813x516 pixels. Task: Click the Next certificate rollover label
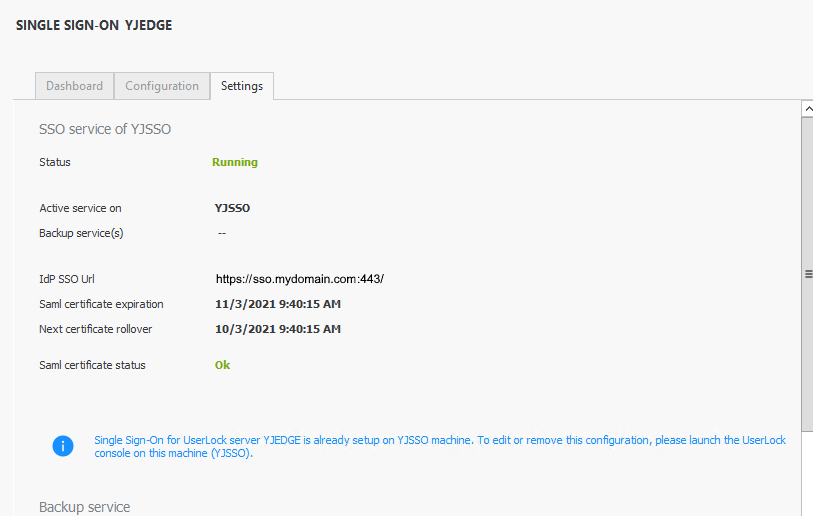[x=95, y=329]
